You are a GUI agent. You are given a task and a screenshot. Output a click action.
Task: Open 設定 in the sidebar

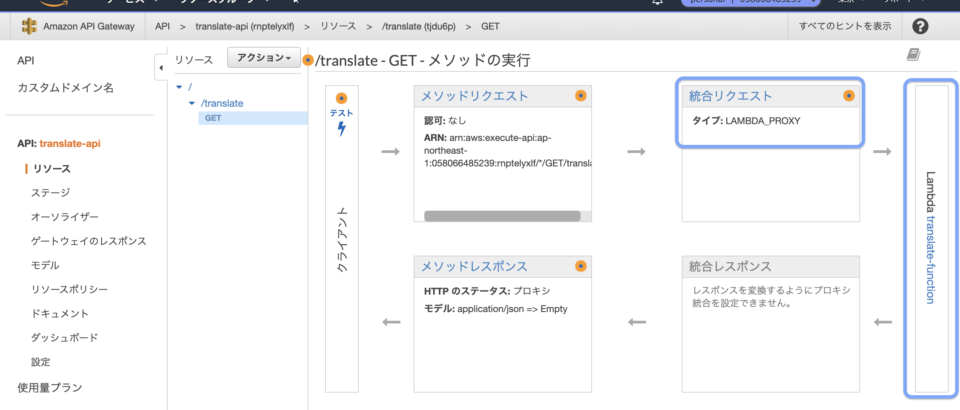40,362
